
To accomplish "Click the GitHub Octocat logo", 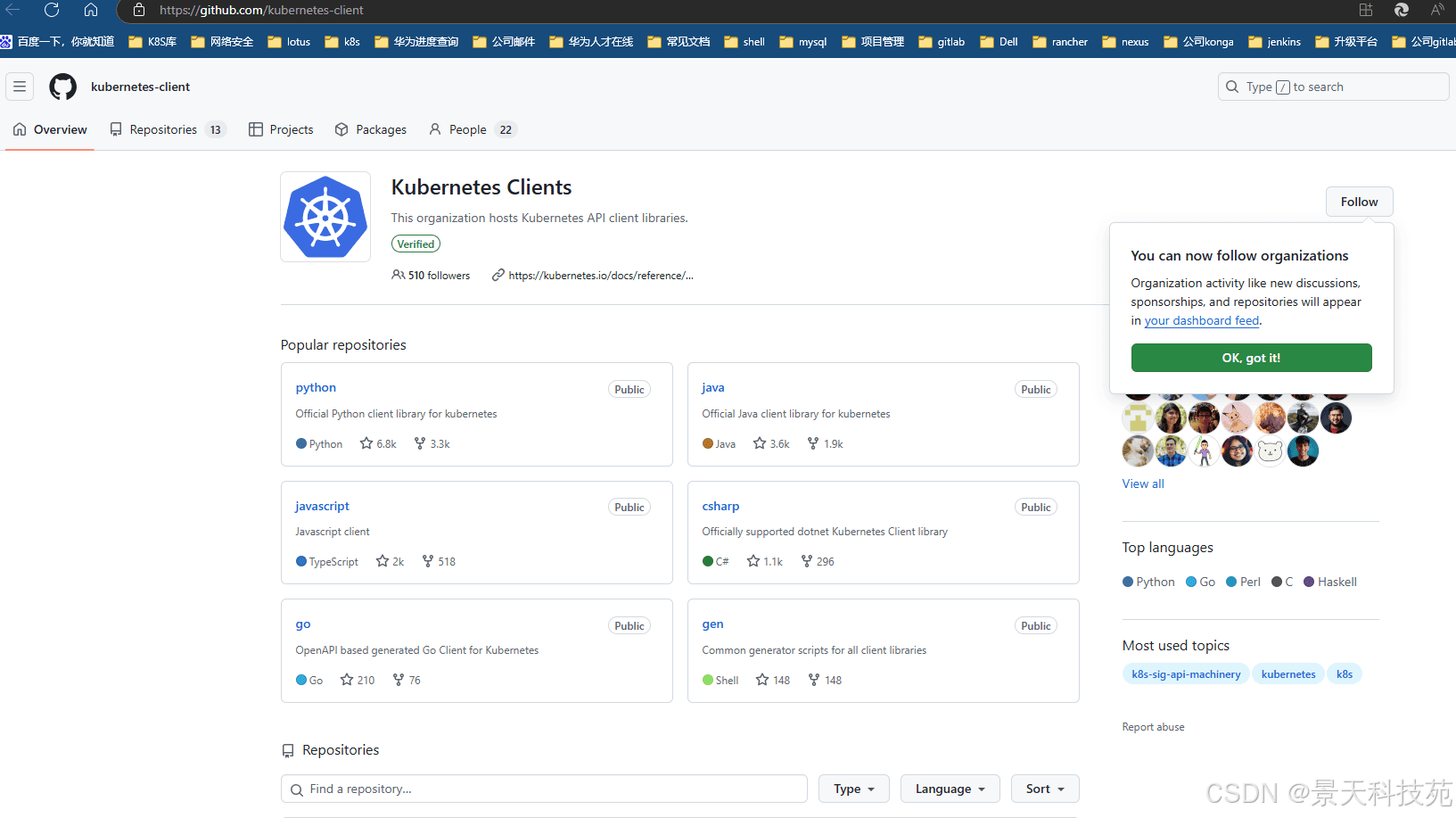I will click(x=62, y=87).
